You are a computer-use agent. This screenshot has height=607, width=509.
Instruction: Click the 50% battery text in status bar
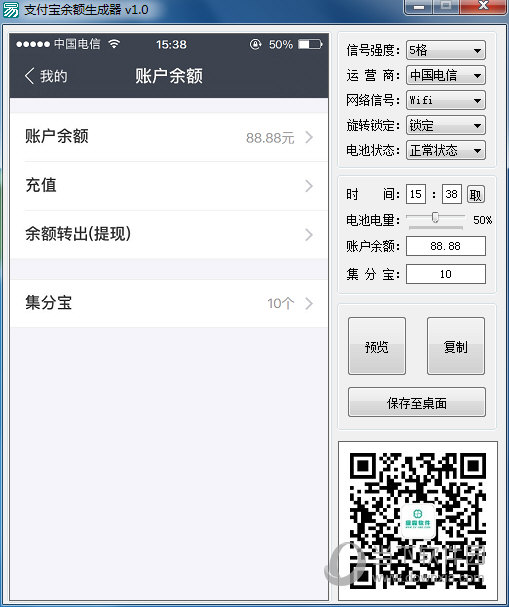(281, 45)
